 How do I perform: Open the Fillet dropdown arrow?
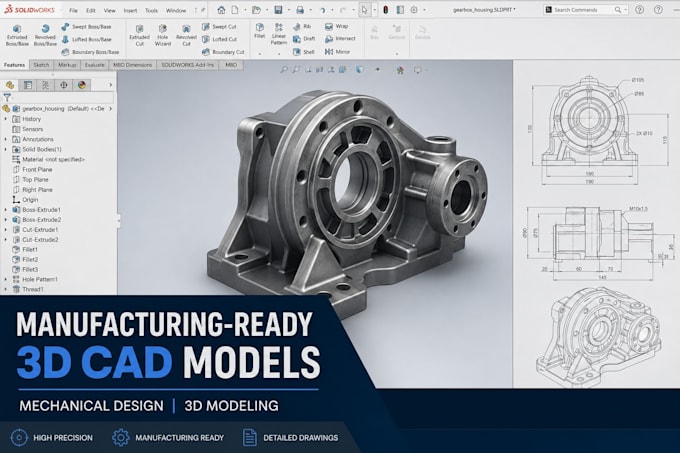coord(260,54)
